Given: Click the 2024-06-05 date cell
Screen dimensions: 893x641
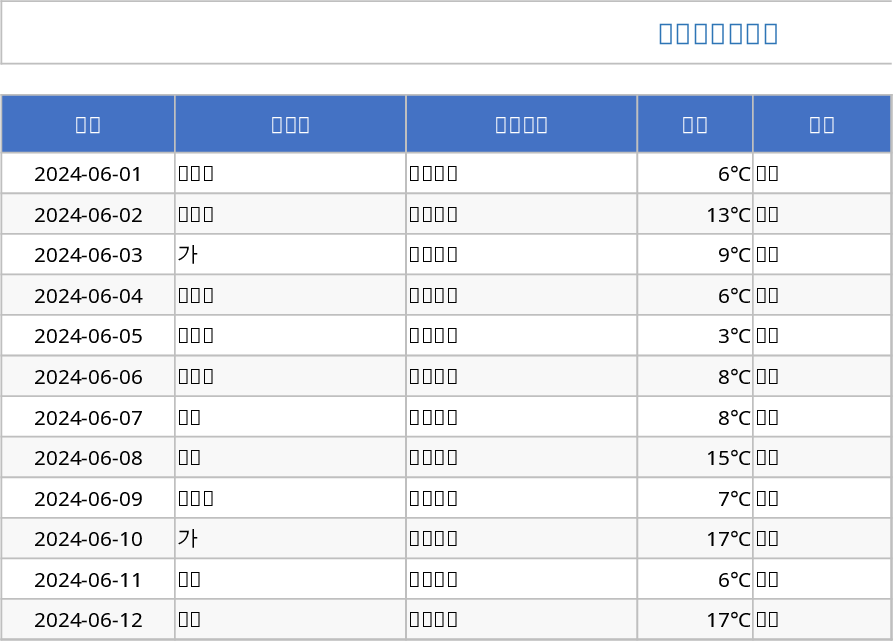Looking at the screenshot, I should pyautogui.click(x=88, y=336).
